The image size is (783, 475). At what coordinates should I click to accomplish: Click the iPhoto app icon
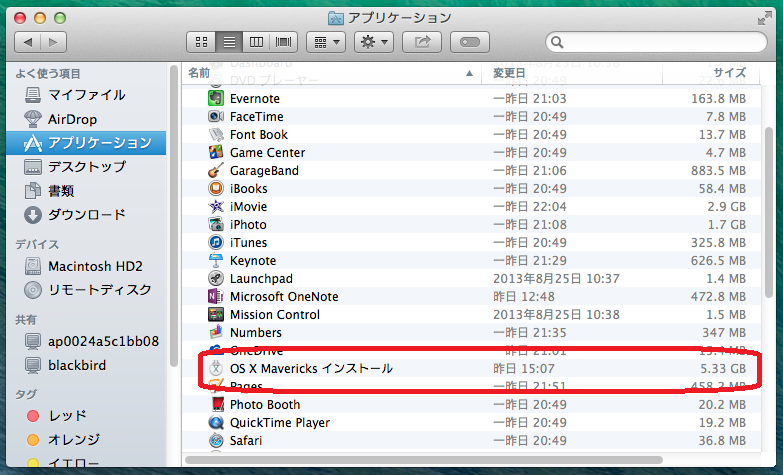click(x=216, y=224)
